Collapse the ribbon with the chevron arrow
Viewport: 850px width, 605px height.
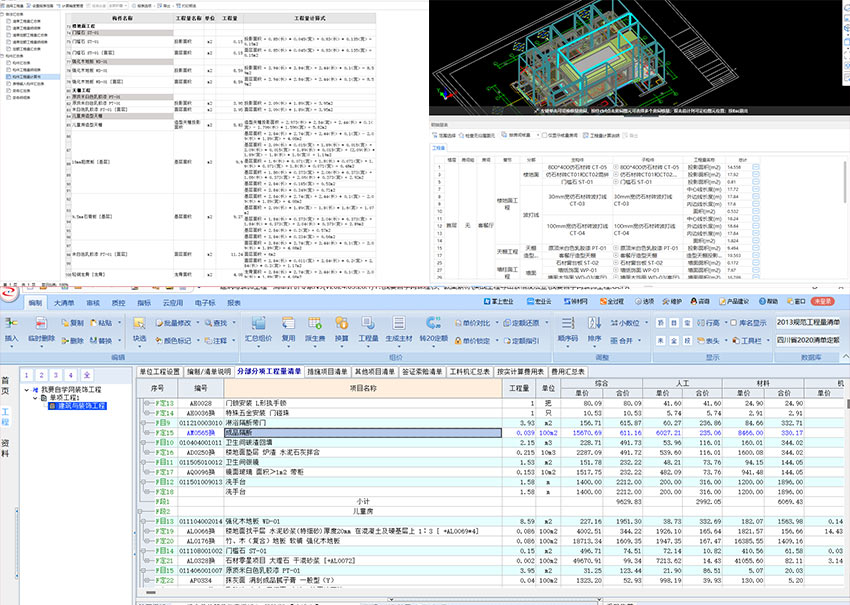click(846, 357)
